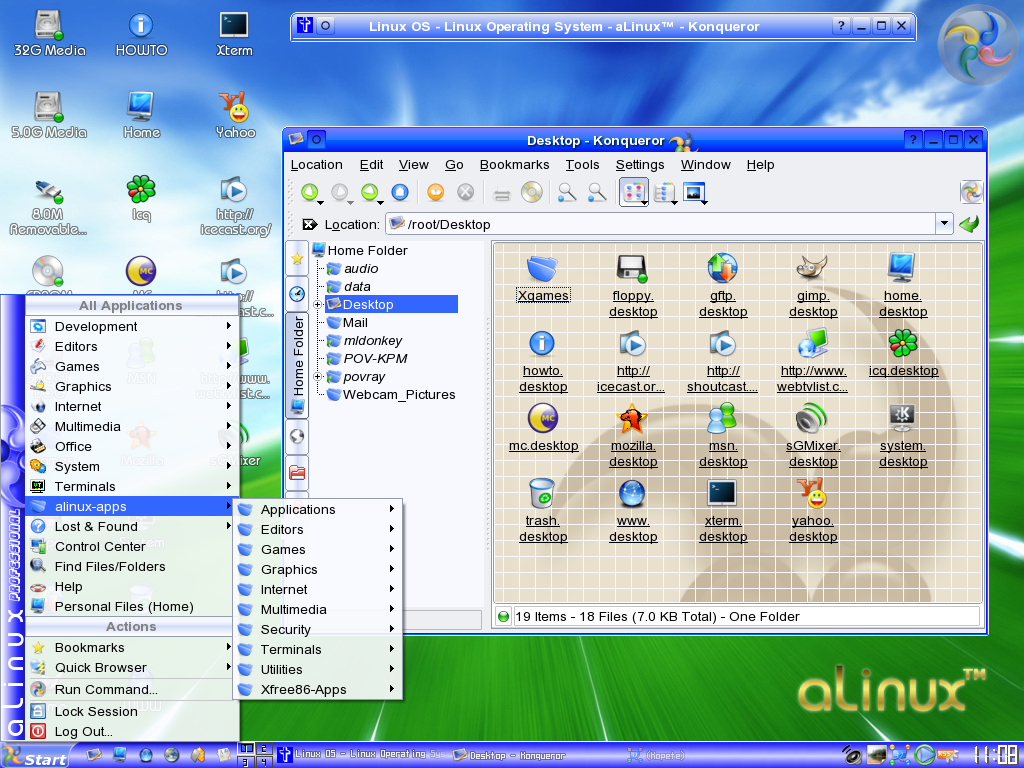The image size is (1024, 768).
Task: Switch to Icon View mode button
Action: pyautogui.click(x=633, y=192)
